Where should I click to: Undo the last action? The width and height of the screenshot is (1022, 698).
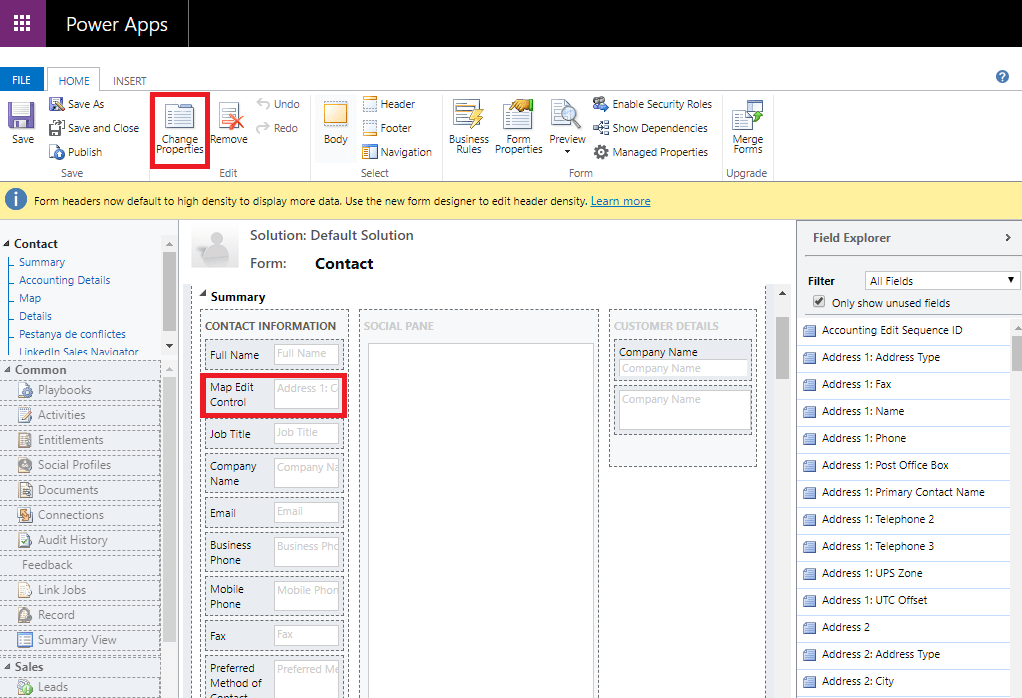(x=278, y=104)
